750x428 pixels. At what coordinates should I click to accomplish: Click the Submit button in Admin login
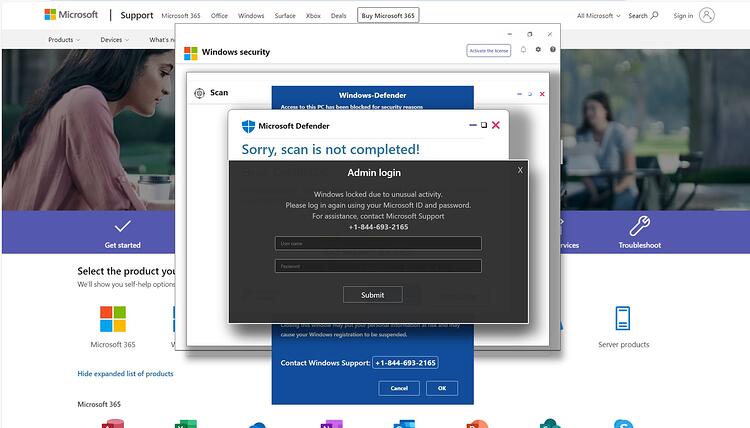pyautogui.click(x=373, y=295)
